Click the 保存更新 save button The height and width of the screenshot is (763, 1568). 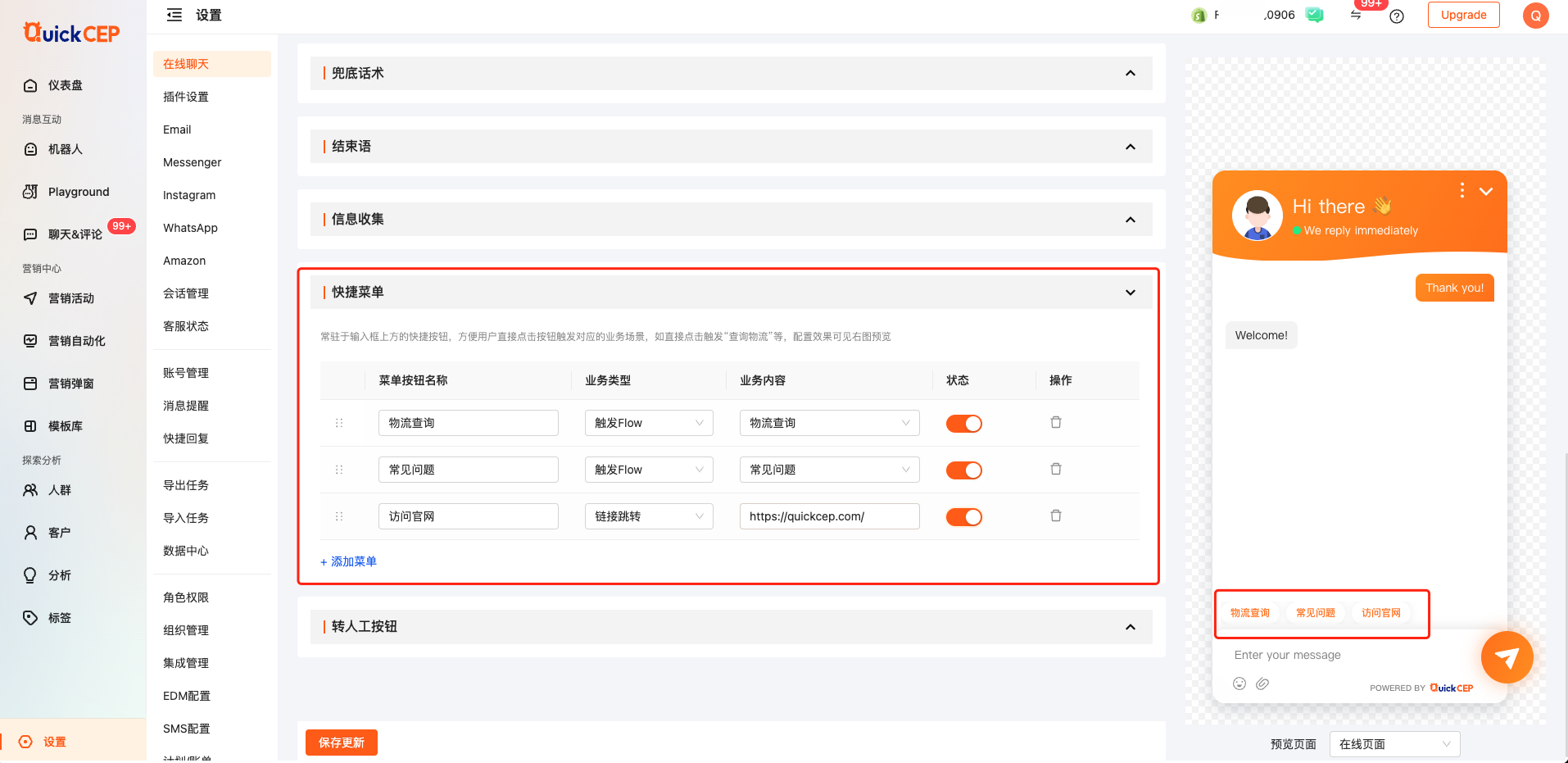pyautogui.click(x=342, y=743)
